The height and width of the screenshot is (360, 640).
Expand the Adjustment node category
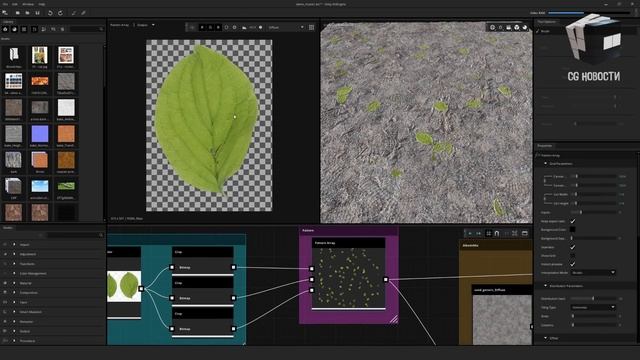point(14,254)
